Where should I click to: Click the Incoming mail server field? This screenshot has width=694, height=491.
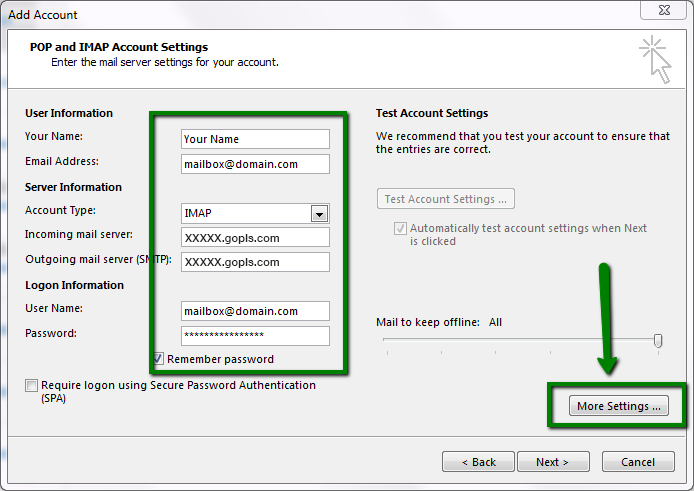tap(255, 238)
